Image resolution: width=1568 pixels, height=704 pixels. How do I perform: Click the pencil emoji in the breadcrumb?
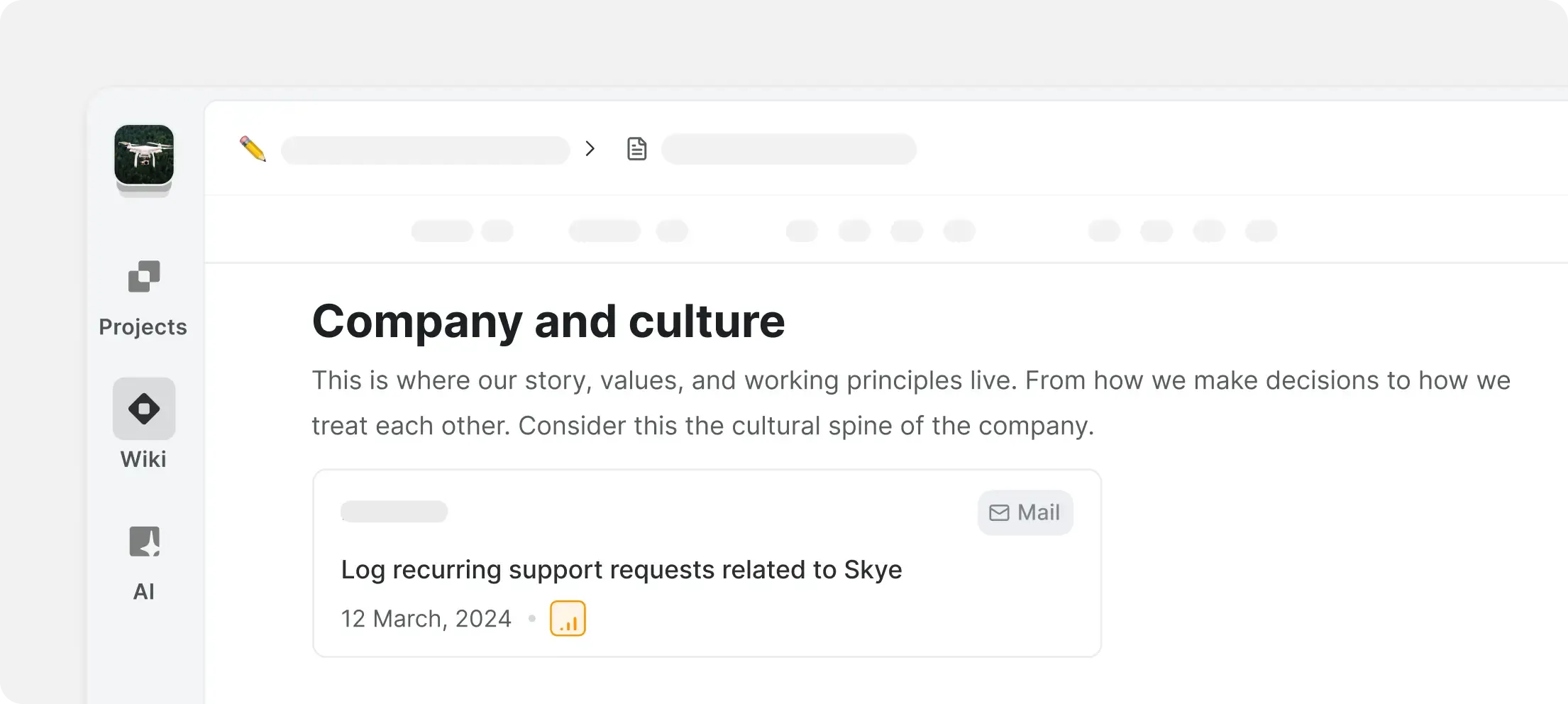(x=253, y=149)
